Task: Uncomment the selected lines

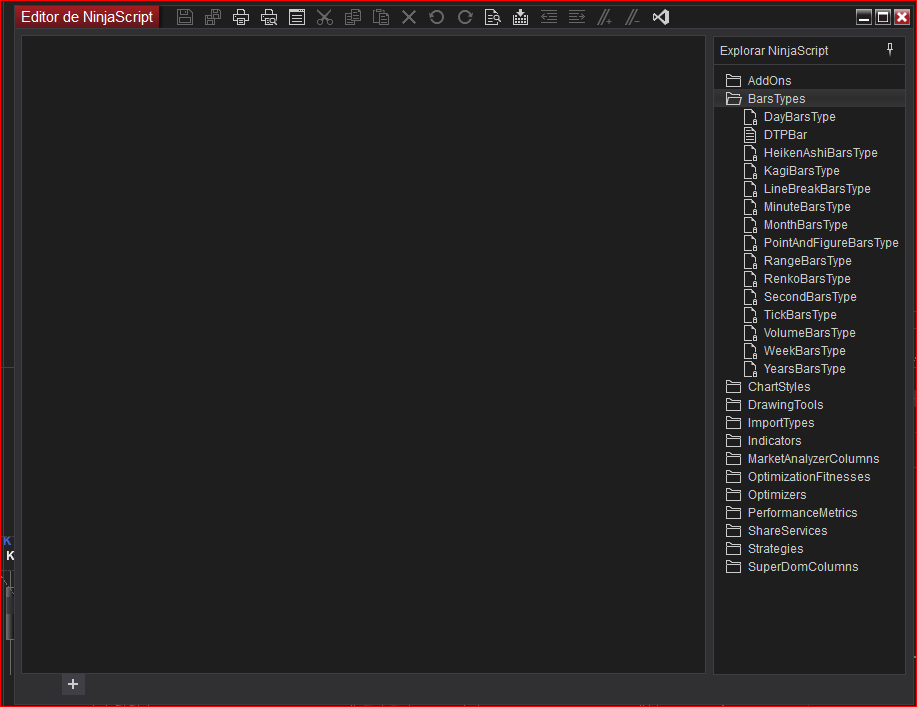Action: tap(632, 17)
